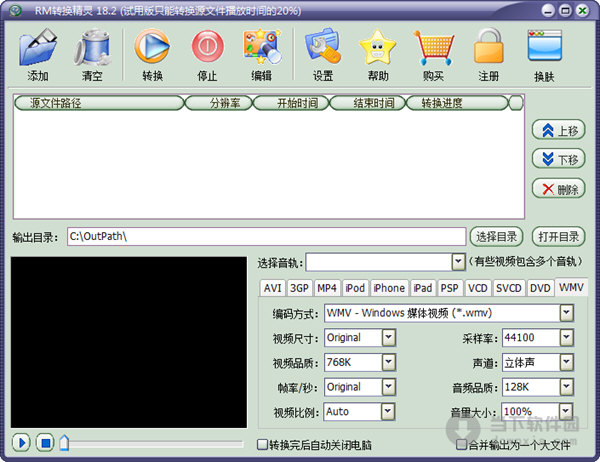This screenshot has width=600, height=462.
Task: Click the 购买 (Buy) shopping cart icon
Action: [434, 48]
